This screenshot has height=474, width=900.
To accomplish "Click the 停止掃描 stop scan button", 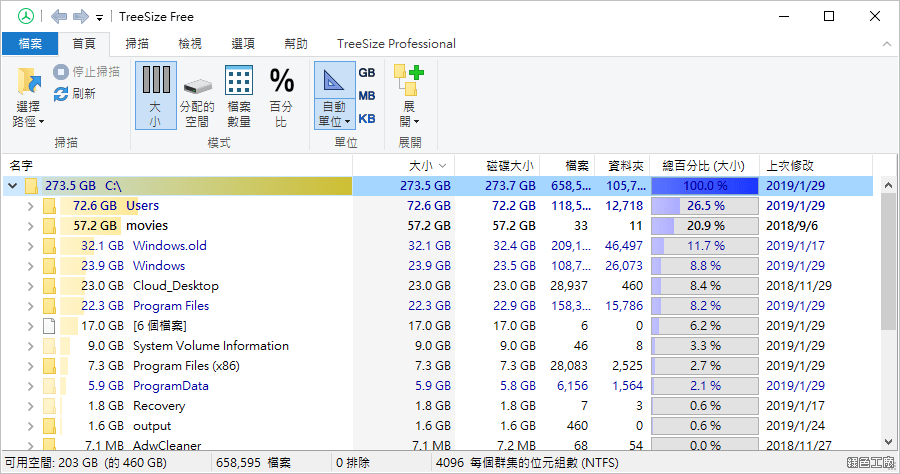I will point(87,72).
